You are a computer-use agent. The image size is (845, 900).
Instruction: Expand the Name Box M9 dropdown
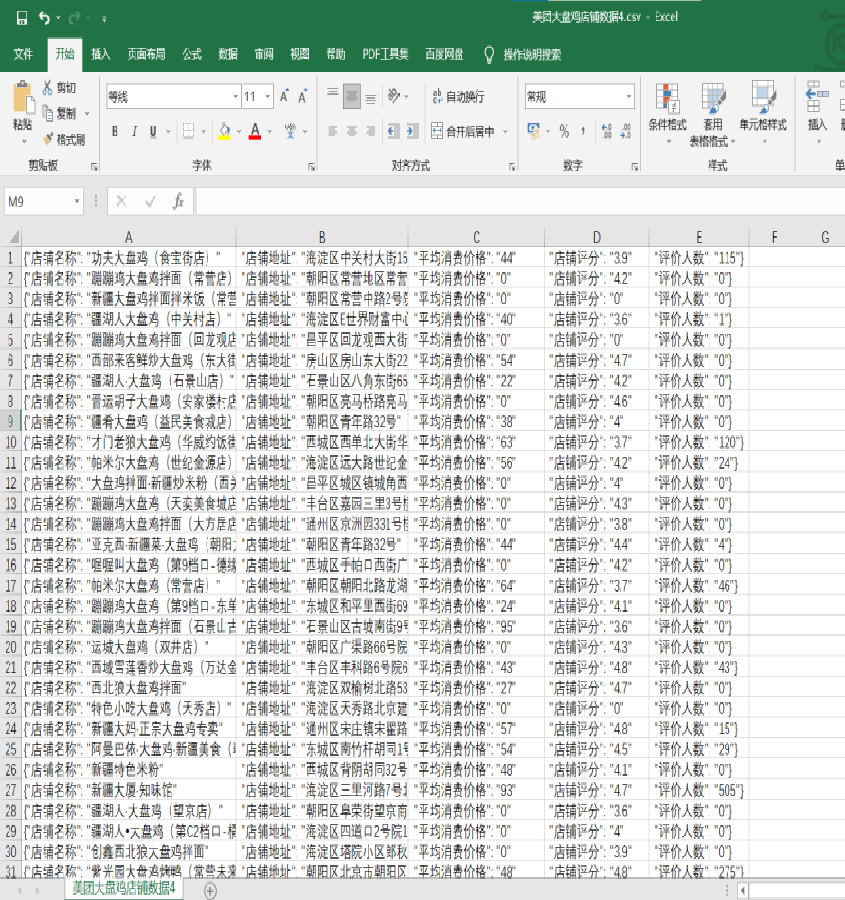pyautogui.click(x=76, y=201)
